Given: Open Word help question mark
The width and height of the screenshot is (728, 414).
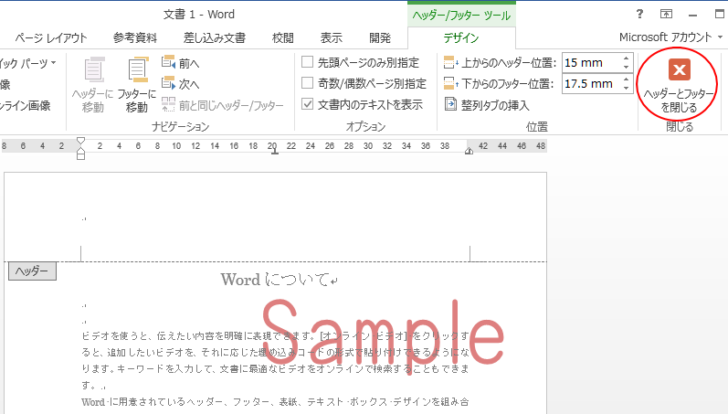Looking at the screenshot, I should [639, 14].
